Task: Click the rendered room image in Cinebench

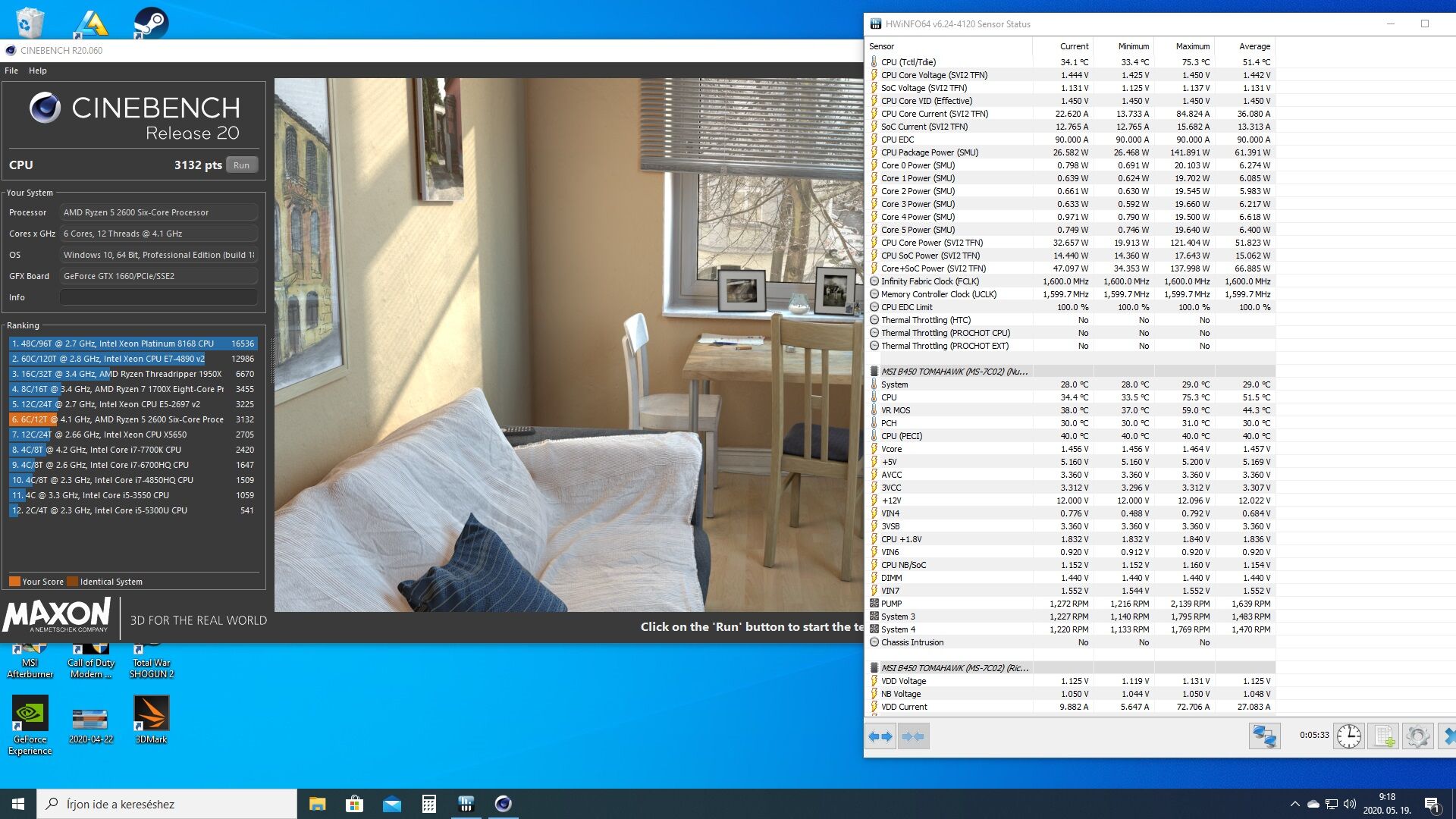Action: 569,345
